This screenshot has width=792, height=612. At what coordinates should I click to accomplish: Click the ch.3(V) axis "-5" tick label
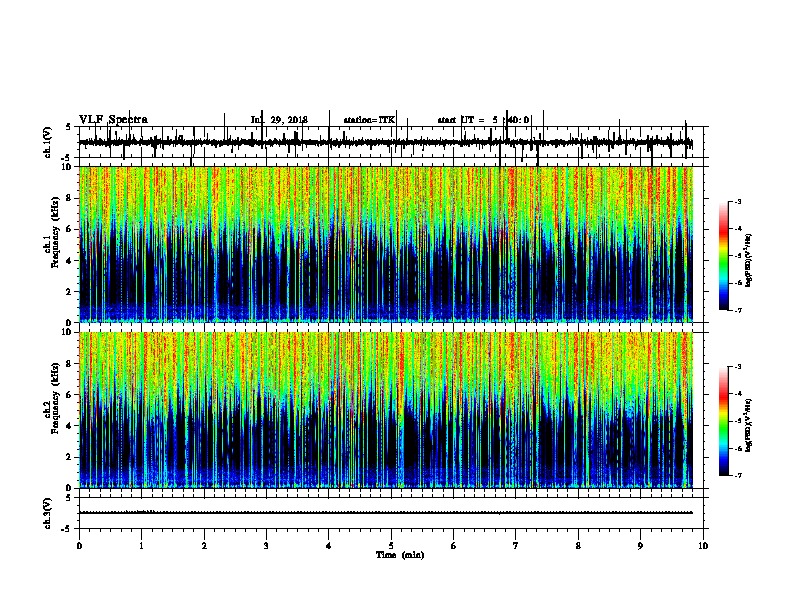[67, 529]
